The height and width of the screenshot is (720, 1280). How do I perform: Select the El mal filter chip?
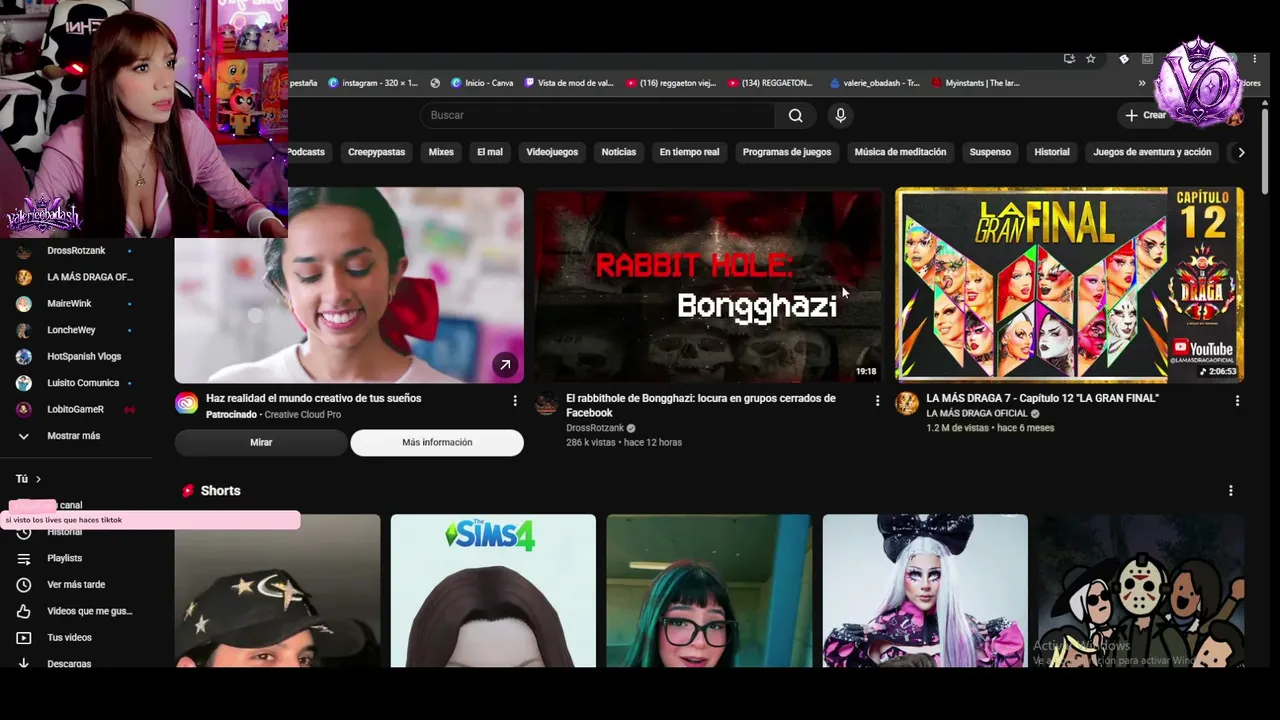pos(490,152)
